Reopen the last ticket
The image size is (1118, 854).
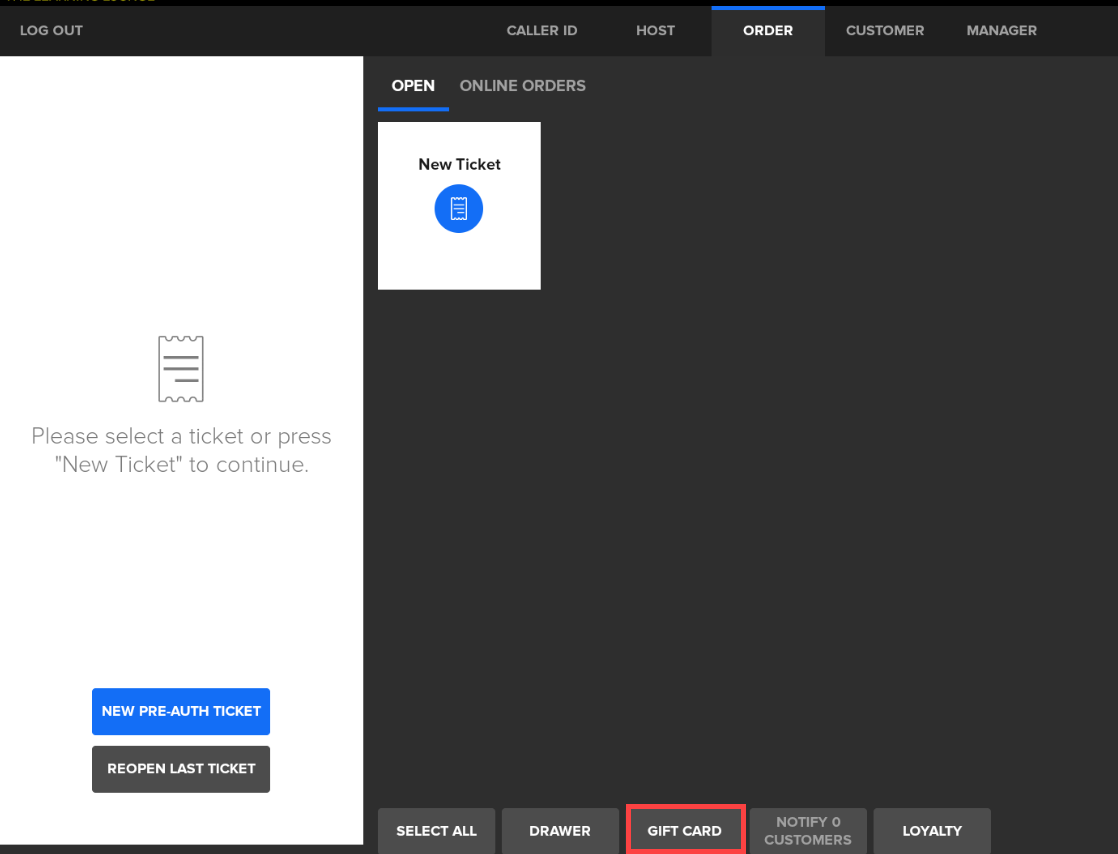181,769
